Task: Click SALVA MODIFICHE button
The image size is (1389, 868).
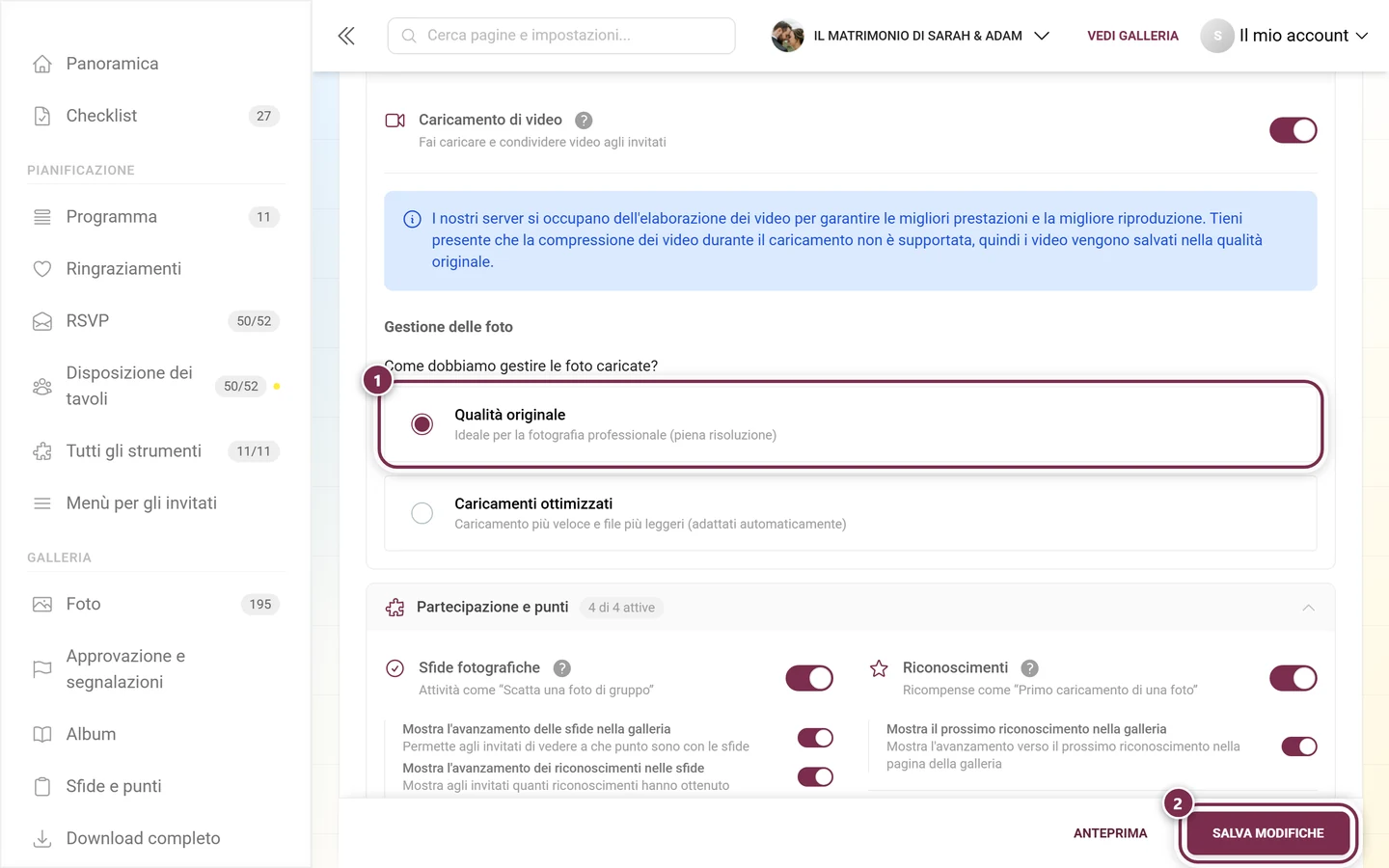Action: (x=1267, y=833)
